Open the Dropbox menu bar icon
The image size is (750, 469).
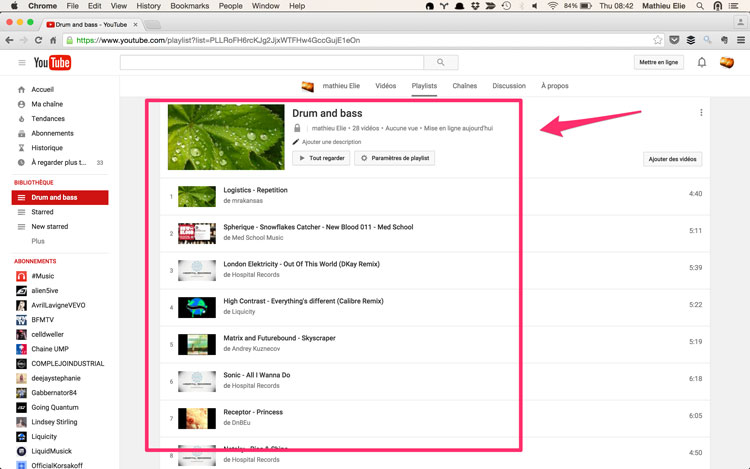475,6
